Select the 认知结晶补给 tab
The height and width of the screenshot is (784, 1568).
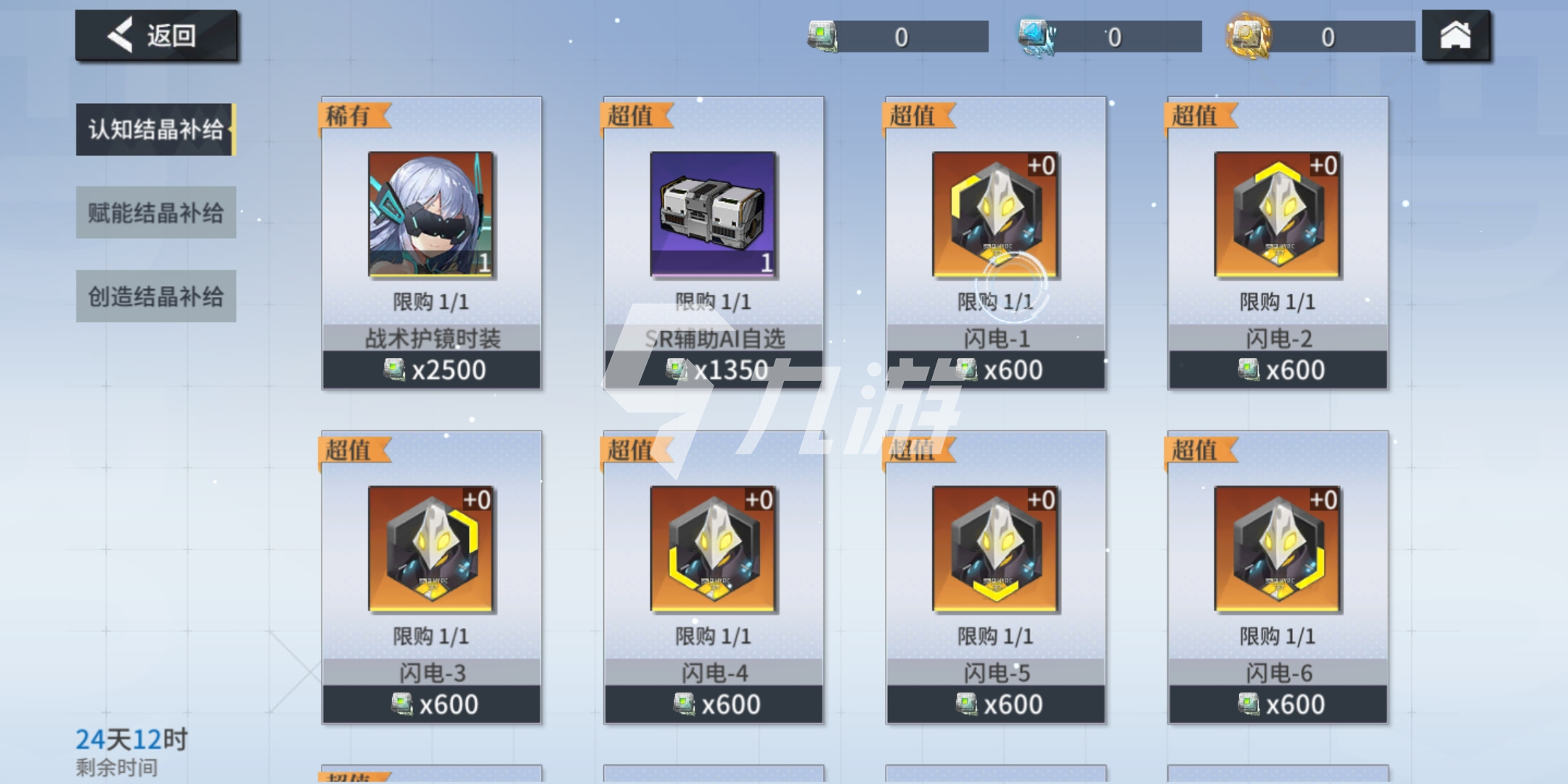[x=156, y=130]
